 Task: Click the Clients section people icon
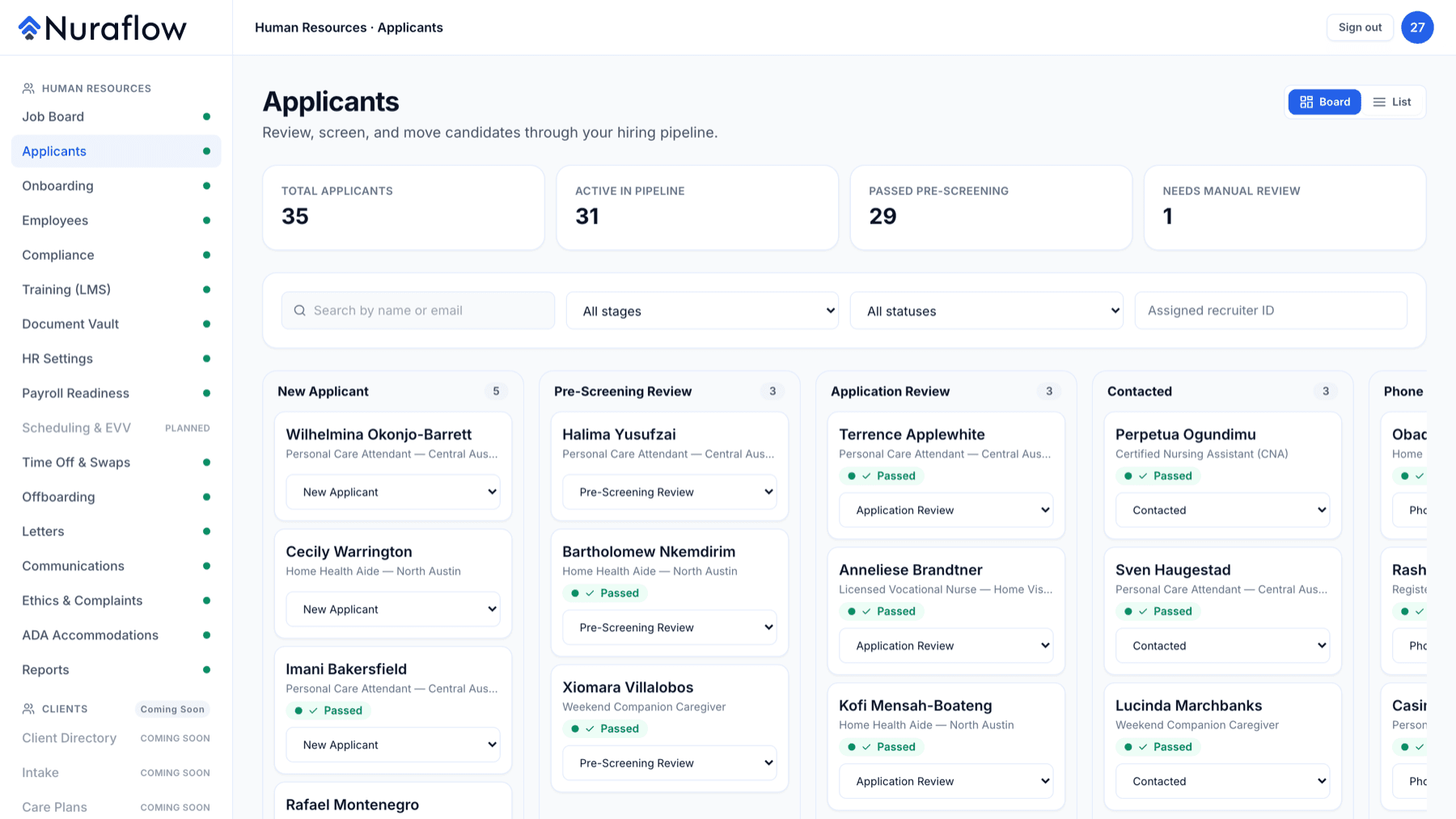pos(28,709)
